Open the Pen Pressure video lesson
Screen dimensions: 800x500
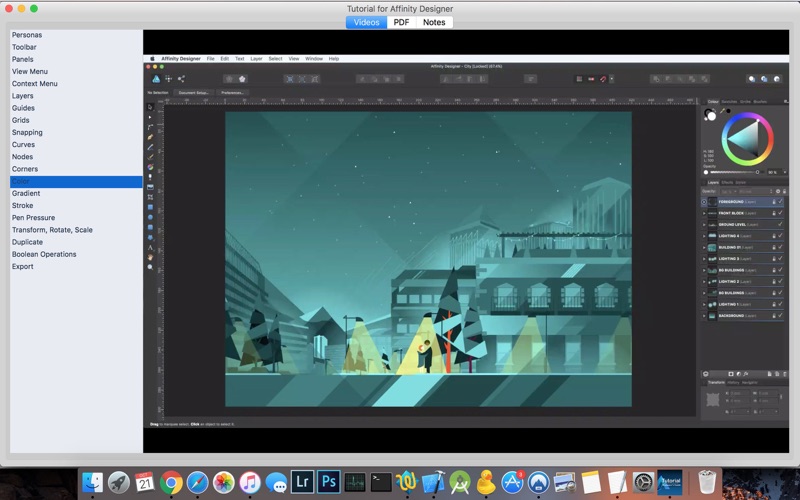pos(33,218)
